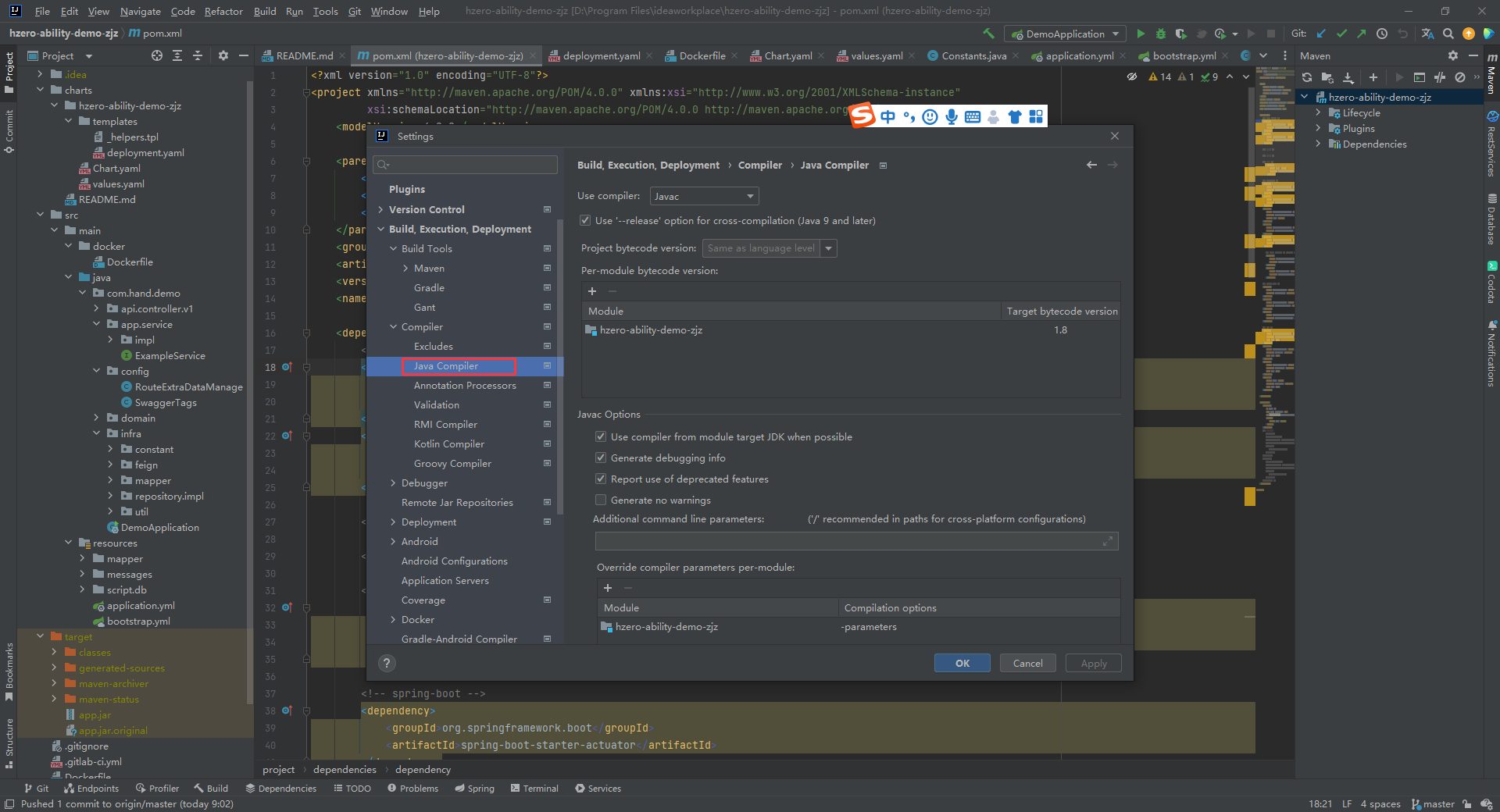Click the Git push arrow icon
Screen dimensions: 1500x812
[1362, 34]
